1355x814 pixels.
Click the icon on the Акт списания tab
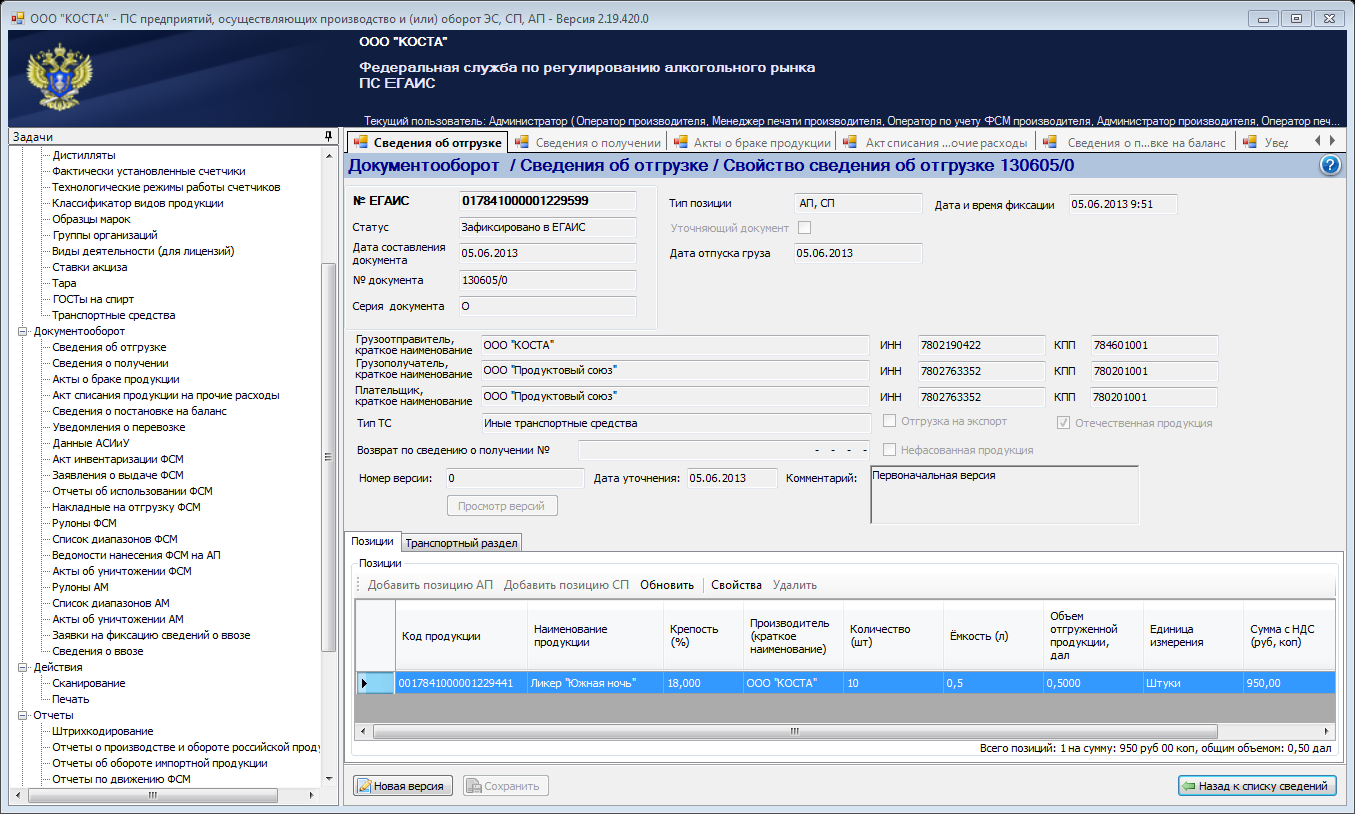[x=851, y=142]
